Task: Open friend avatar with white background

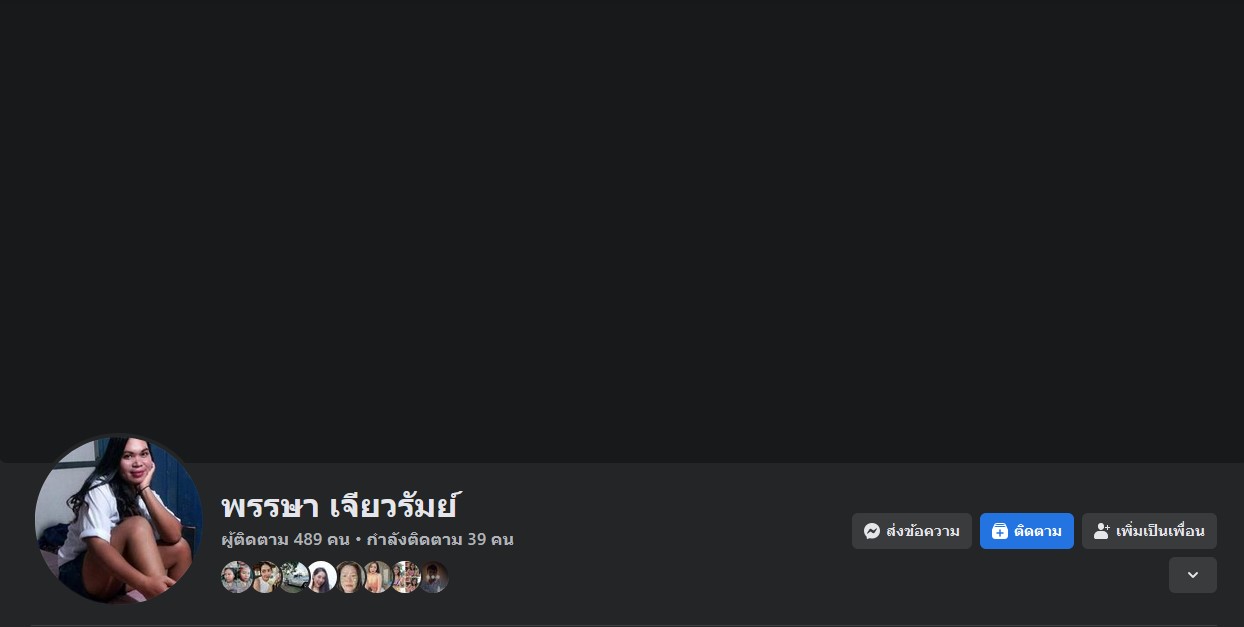Action: pyautogui.click(x=321, y=577)
